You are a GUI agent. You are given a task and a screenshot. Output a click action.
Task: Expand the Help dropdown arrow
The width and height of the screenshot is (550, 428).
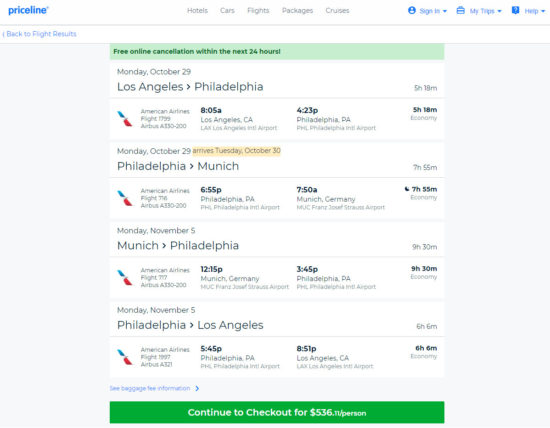tap(543, 11)
